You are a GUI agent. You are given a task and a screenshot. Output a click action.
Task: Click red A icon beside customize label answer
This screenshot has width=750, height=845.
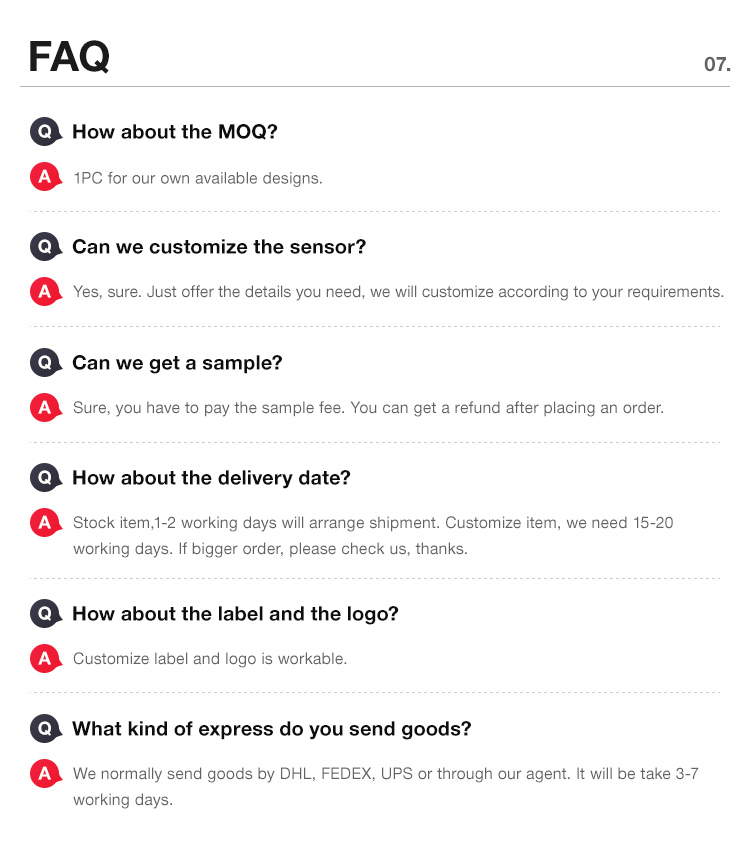click(46, 659)
